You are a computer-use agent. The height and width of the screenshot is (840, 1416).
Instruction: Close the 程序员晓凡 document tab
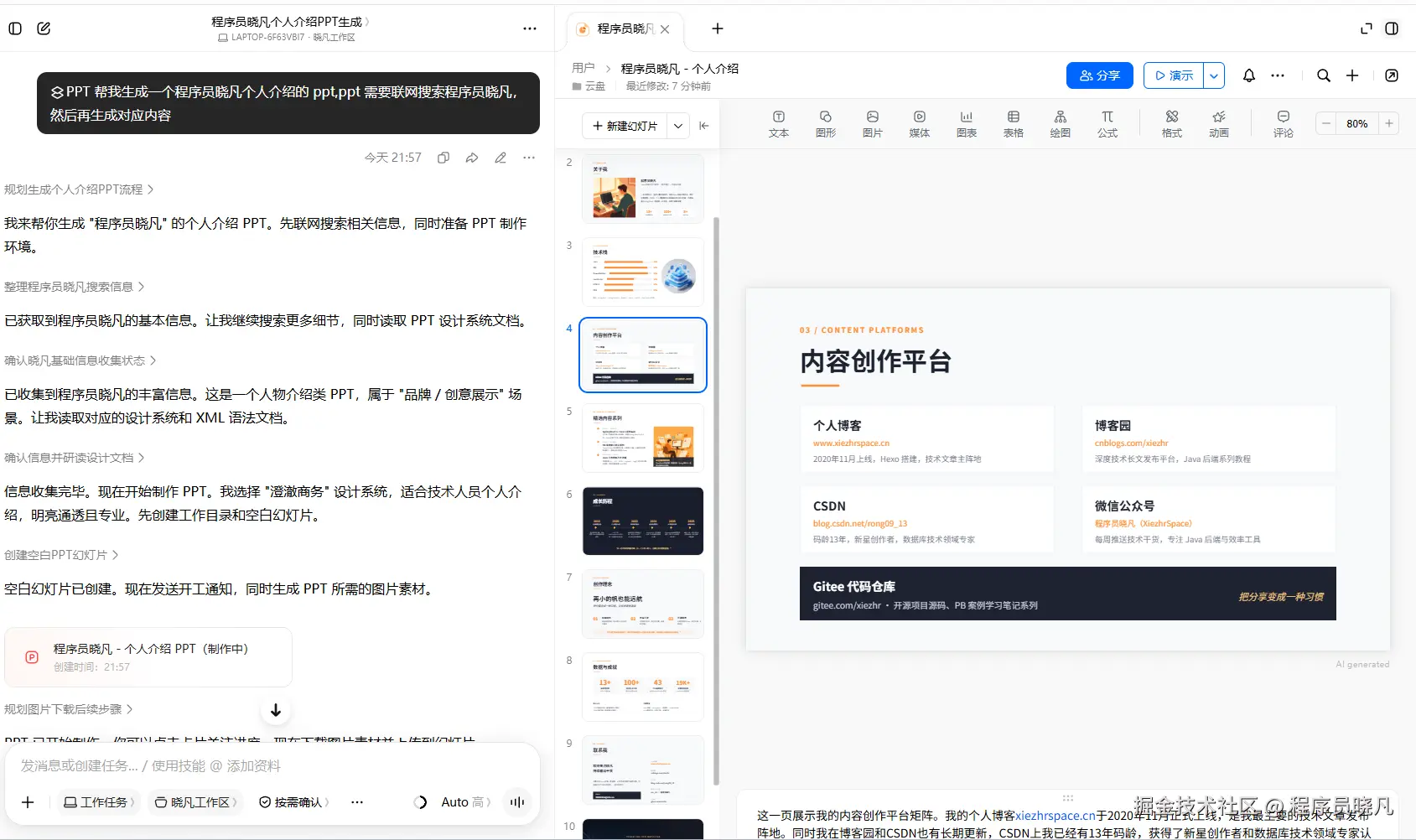665,29
